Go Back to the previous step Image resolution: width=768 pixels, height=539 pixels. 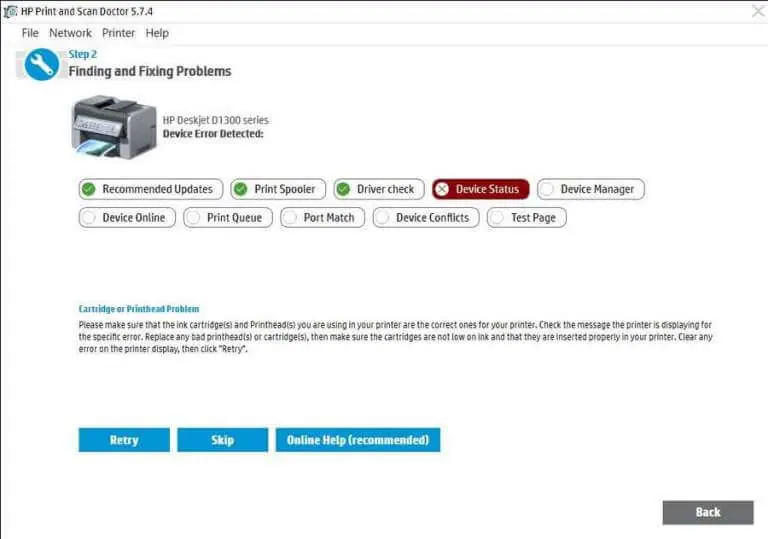708,513
